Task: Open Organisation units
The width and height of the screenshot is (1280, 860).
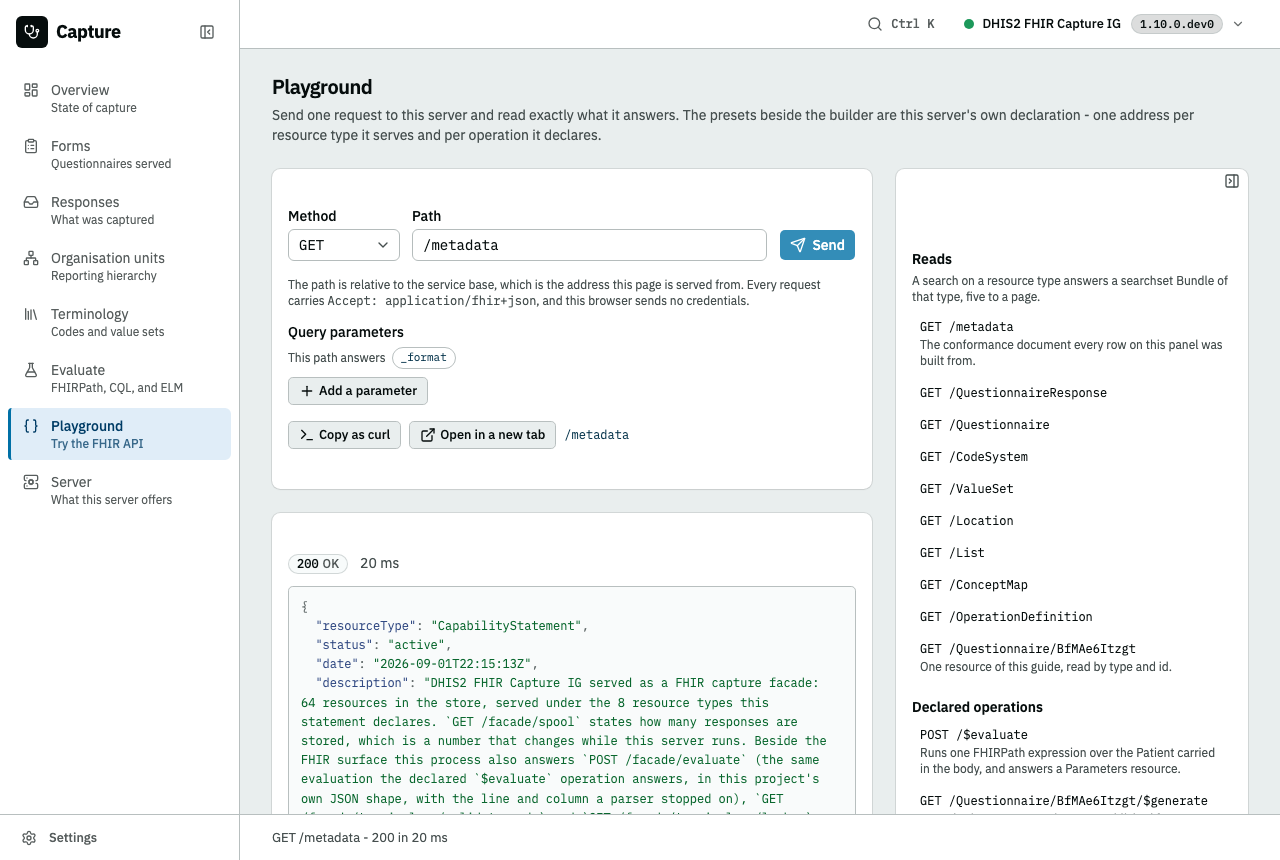Action: coord(119,266)
